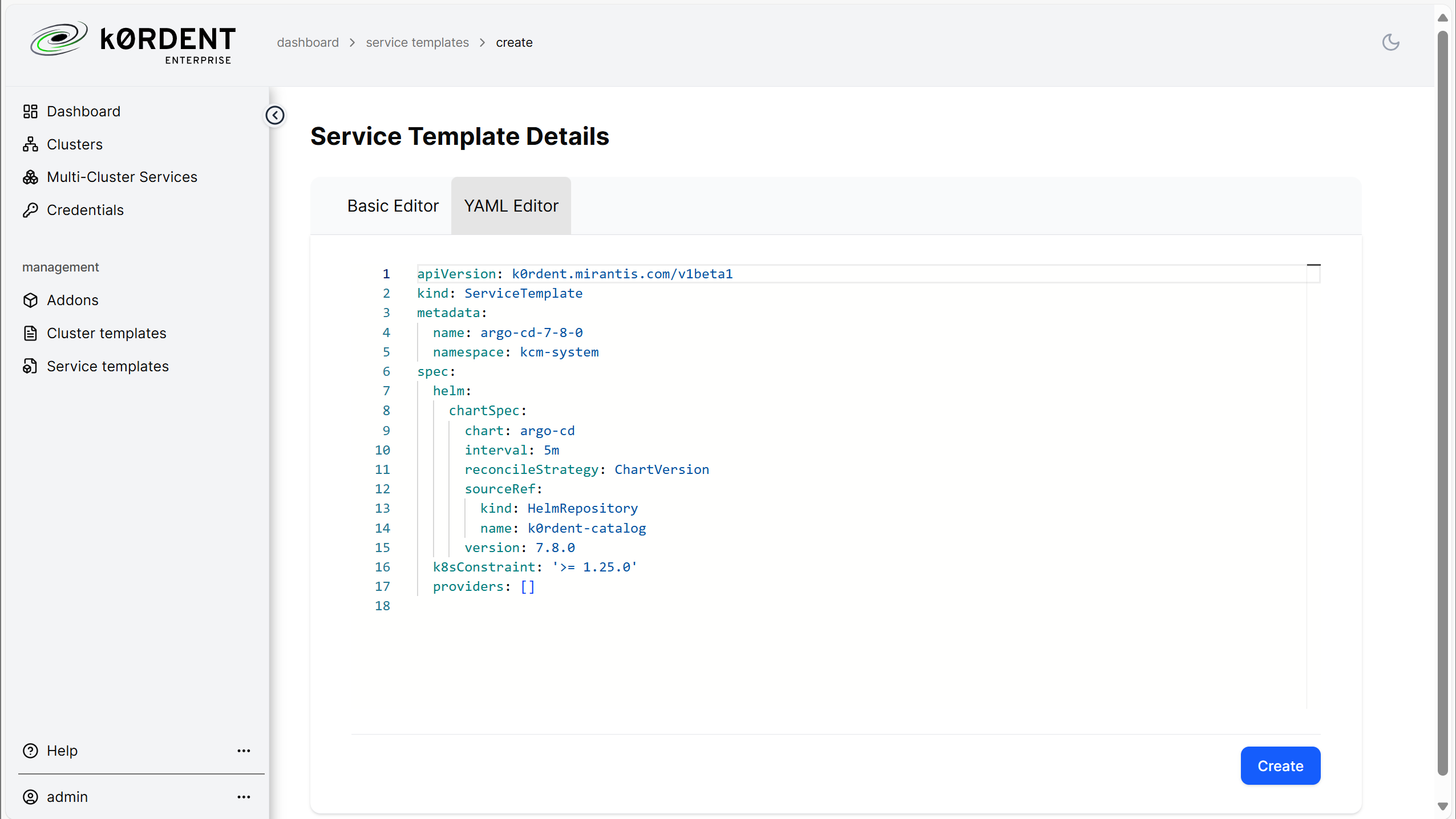
Task: Toggle dark mode with moon icon
Action: click(1390, 42)
